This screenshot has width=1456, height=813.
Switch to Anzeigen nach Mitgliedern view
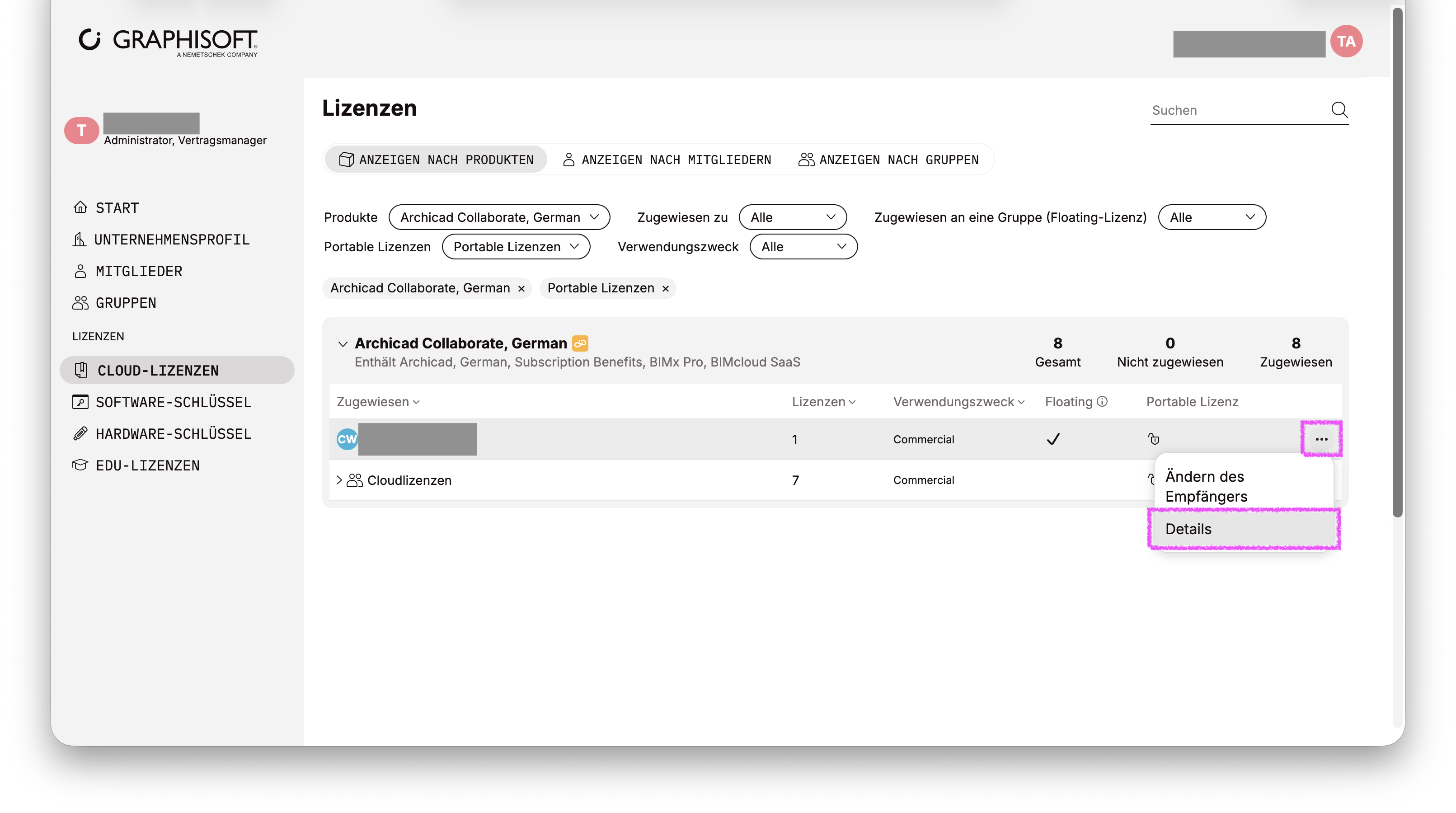(667, 160)
